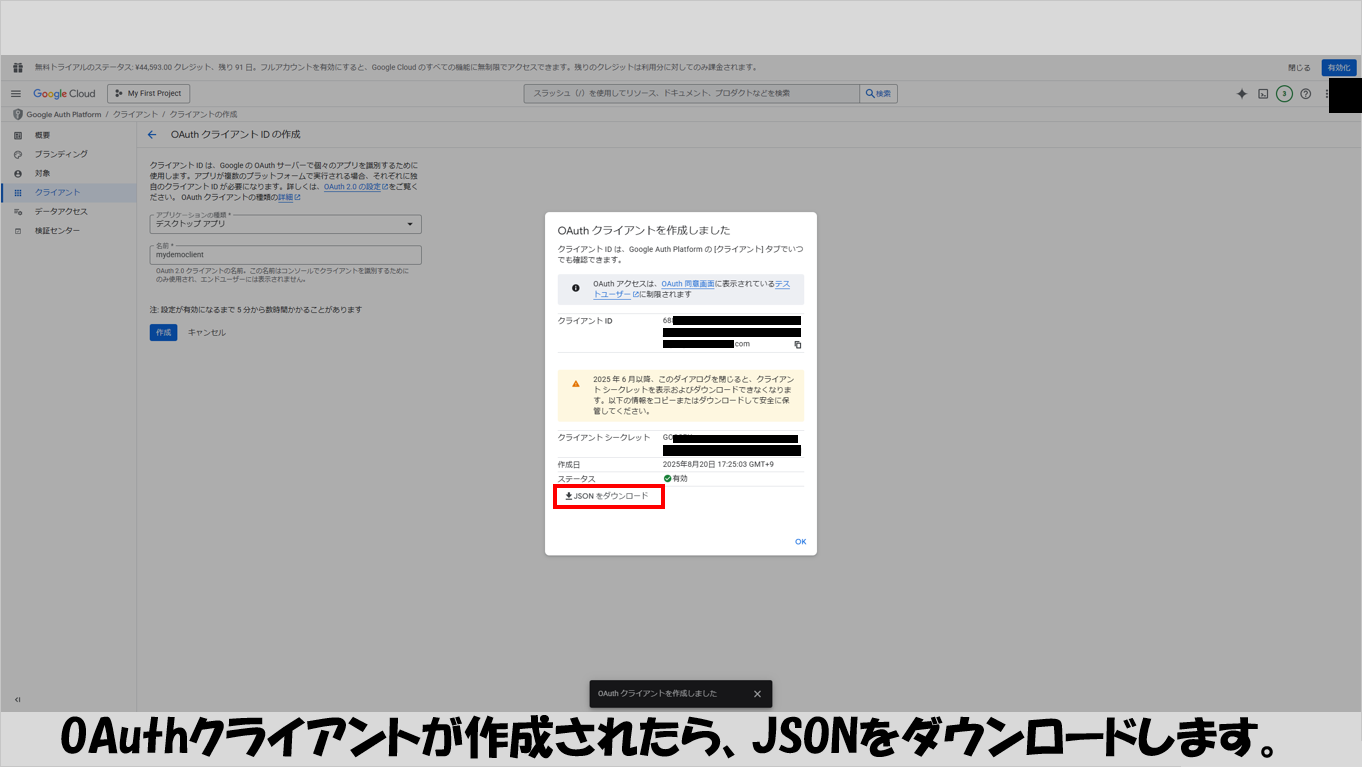Open the Gemini sparkle assistant icon
Image resolution: width=1362 pixels, height=767 pixels.
[x=1242, y=94]
